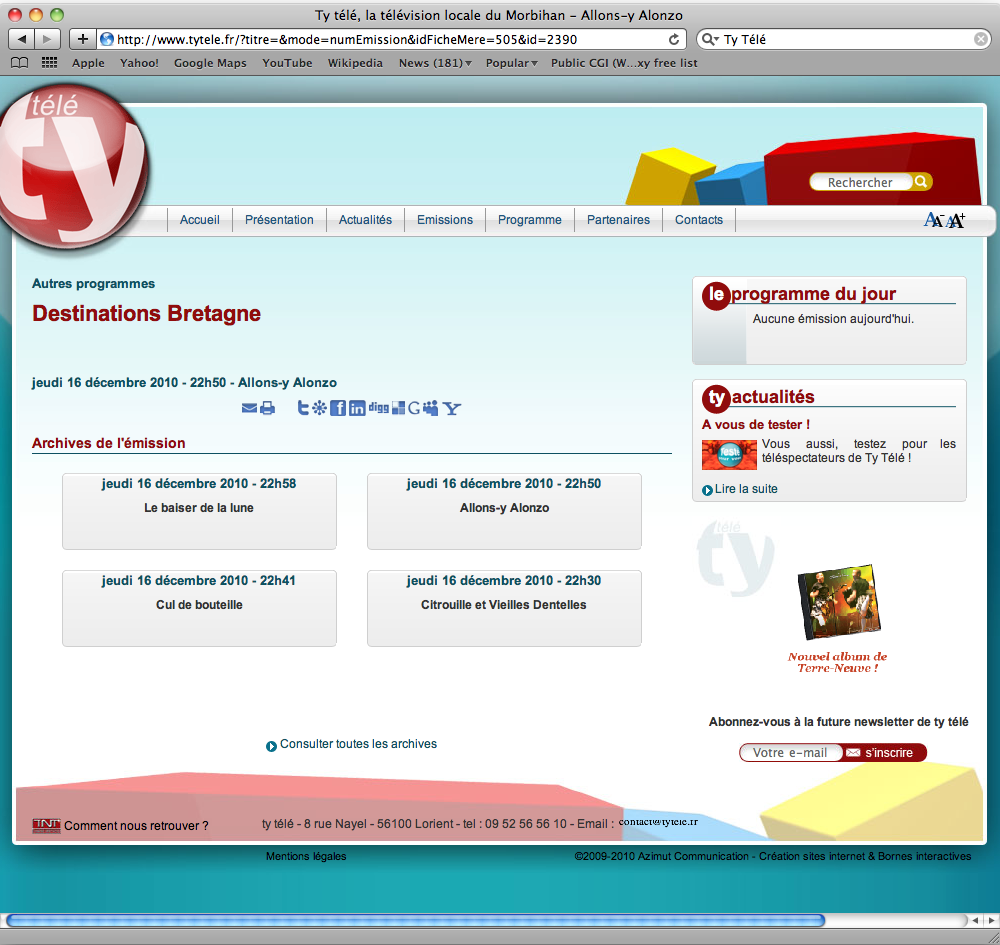
Task: Click Mentions légales link
Action: [x=306, y=856]
